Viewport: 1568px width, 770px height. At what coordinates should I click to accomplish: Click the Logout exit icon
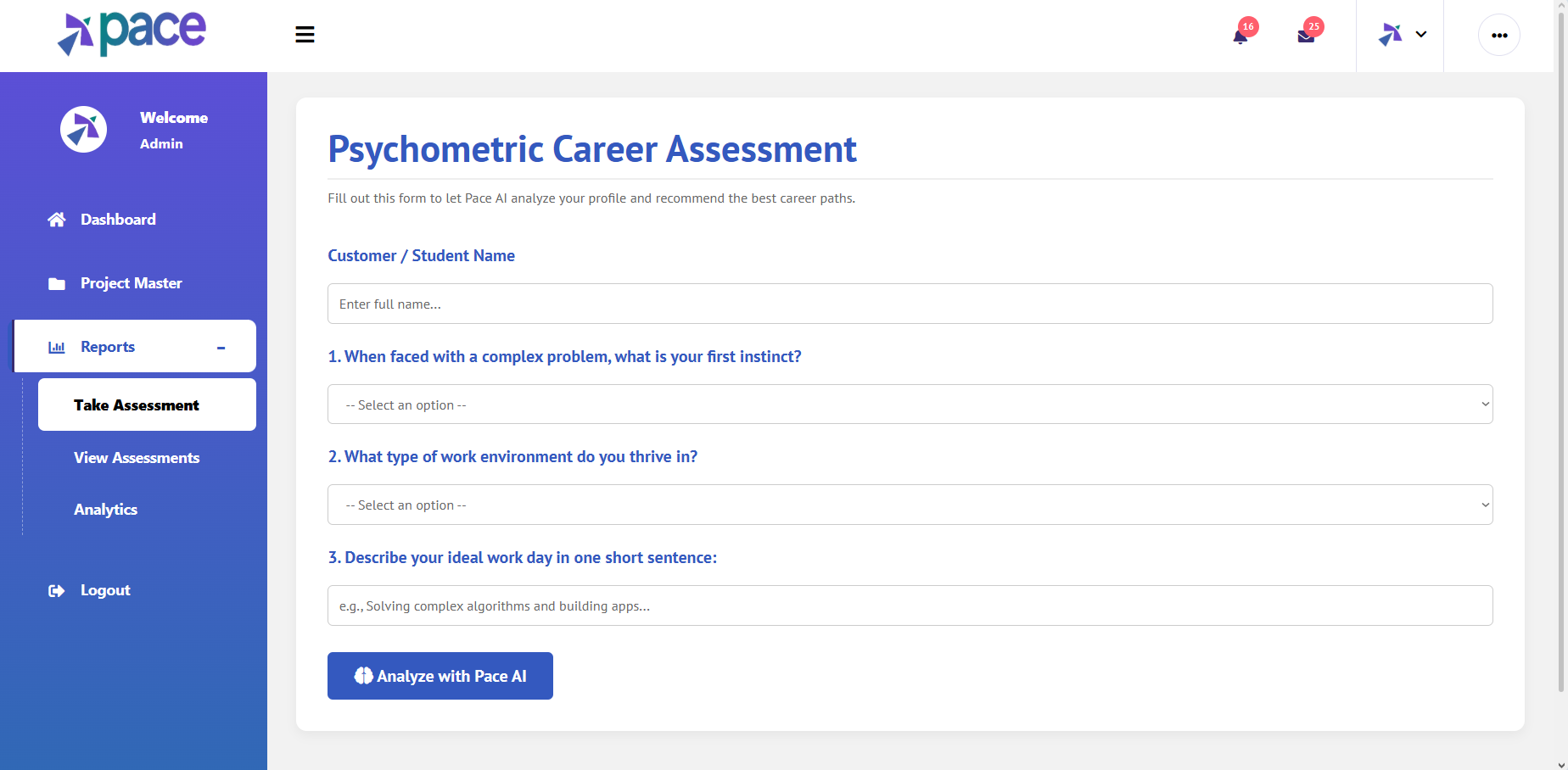click(x=57, y=590)
